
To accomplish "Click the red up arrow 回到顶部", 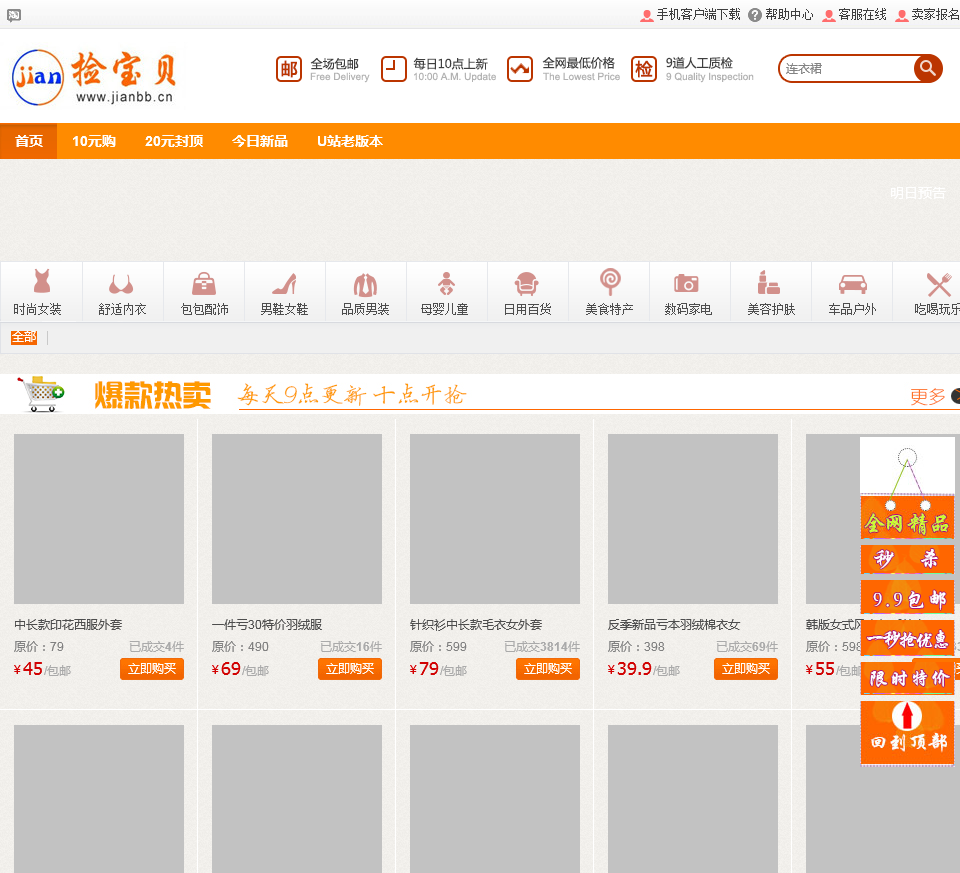I will tap(907, 716).
